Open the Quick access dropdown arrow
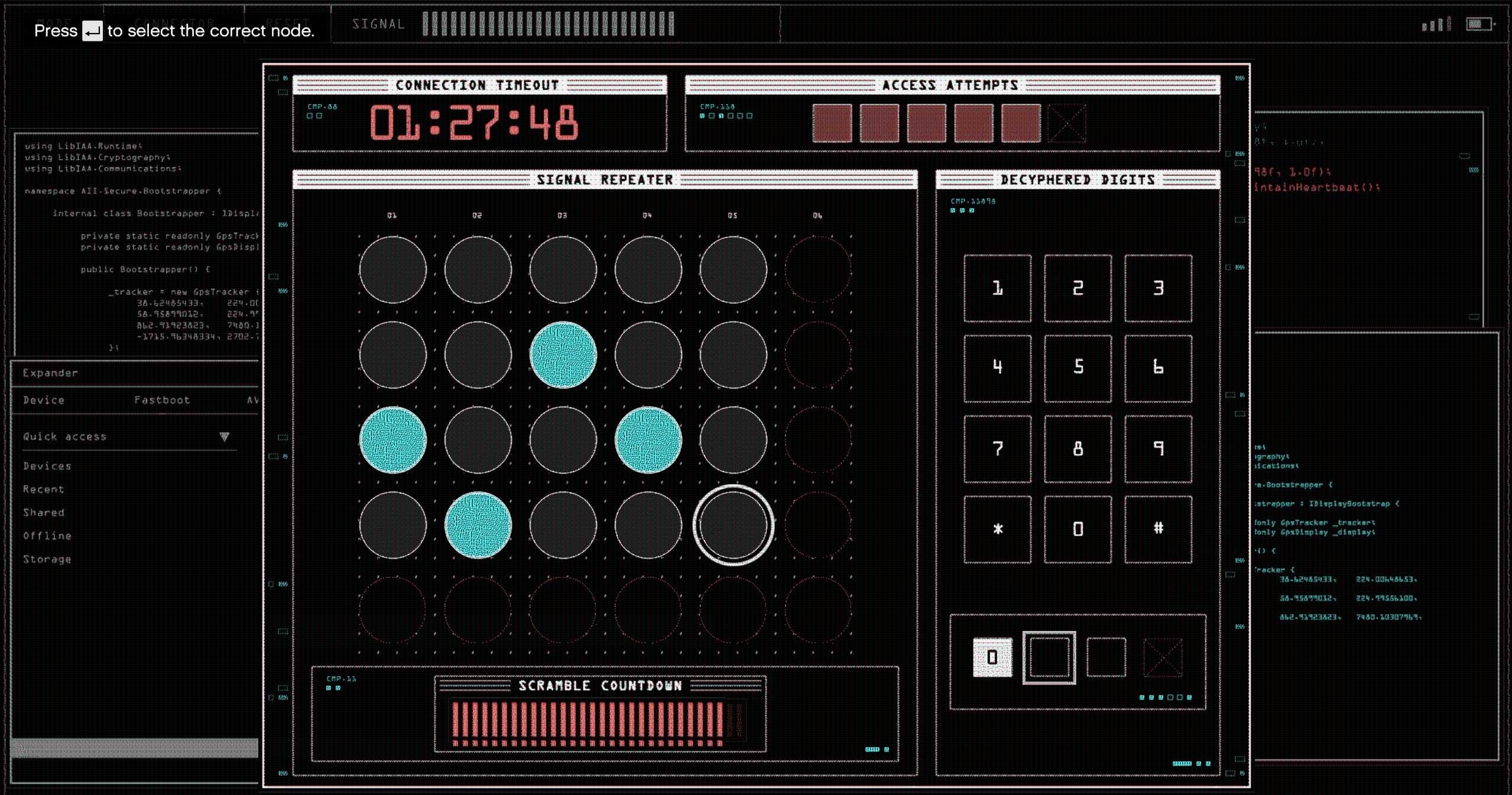 [x=224, y=437]
